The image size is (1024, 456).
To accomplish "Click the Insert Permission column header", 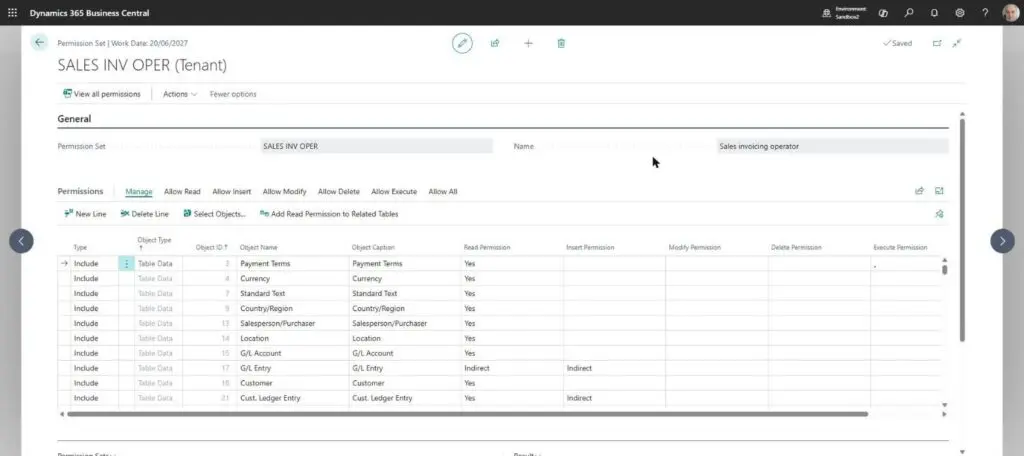I will (x=590, y=248).
